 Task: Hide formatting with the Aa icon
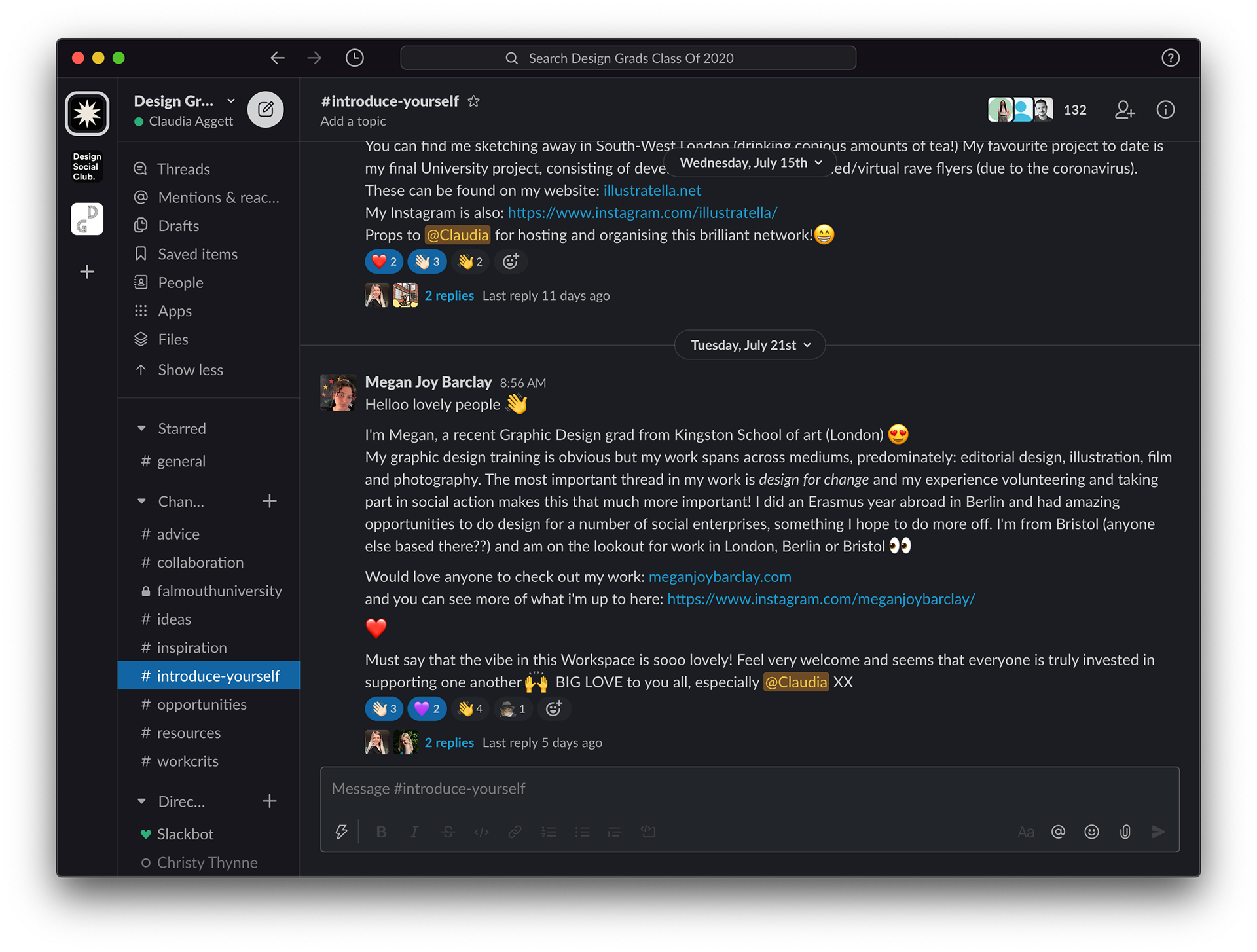1026,832
